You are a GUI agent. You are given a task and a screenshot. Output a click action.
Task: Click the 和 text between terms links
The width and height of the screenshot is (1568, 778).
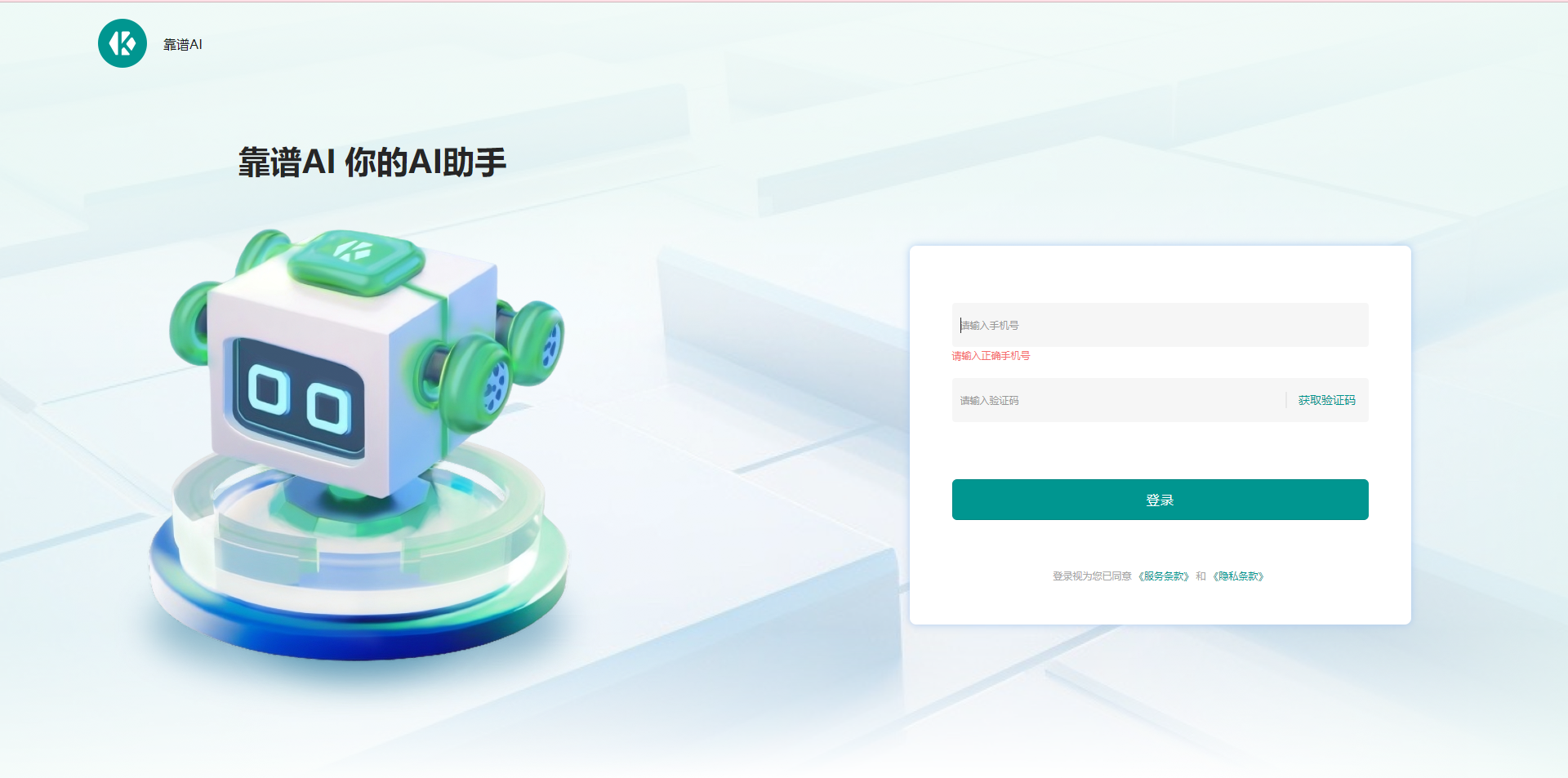pyautogui.click(x=1200, y=576)
